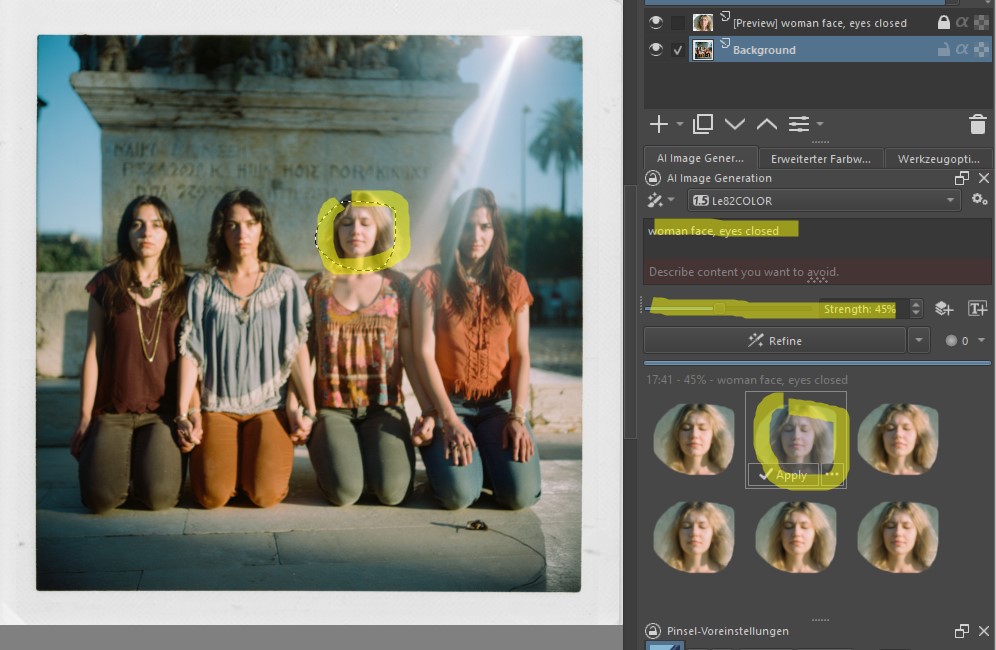Float the AI Image Generation docker
The width and height of the screenshot is (996, 650).
[x=962, y=178]
